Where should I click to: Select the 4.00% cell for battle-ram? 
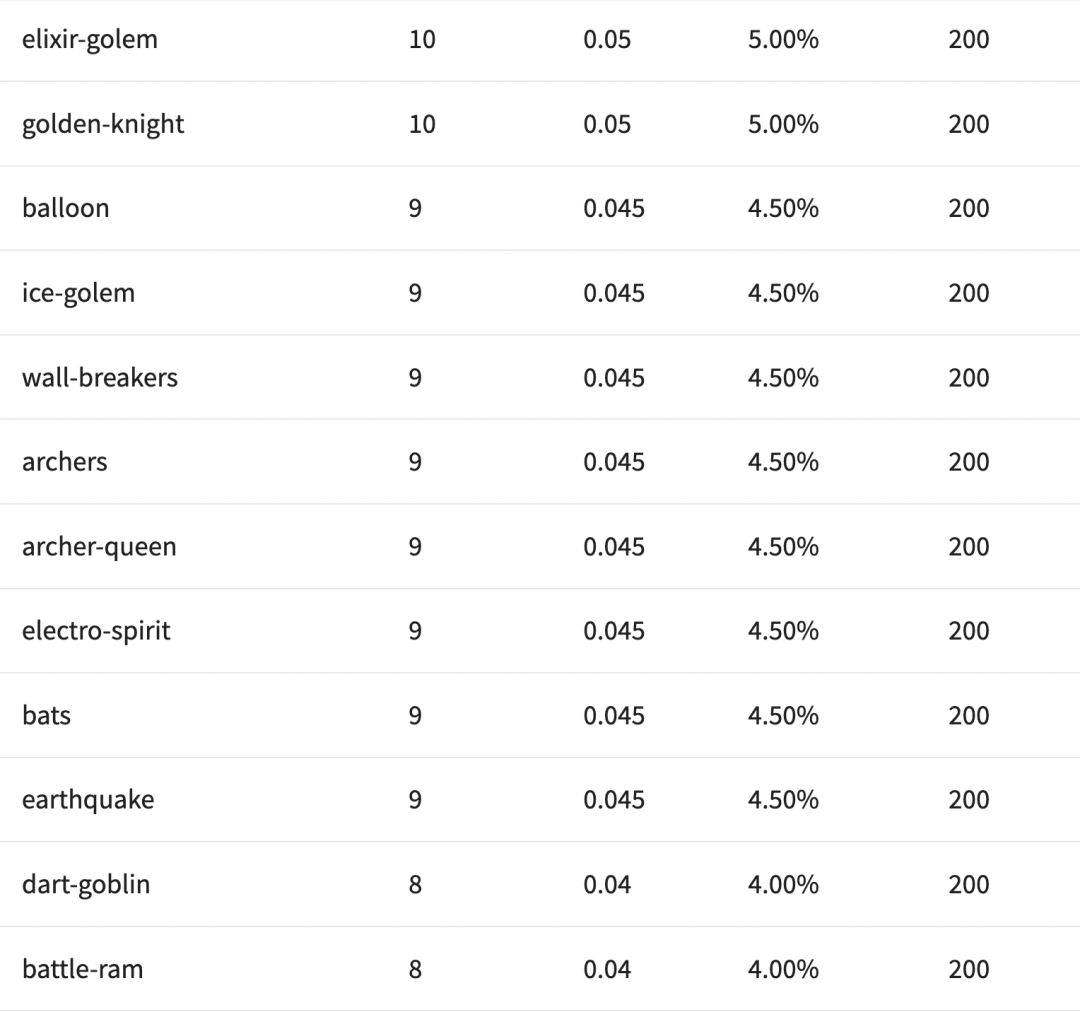[783, 969]
